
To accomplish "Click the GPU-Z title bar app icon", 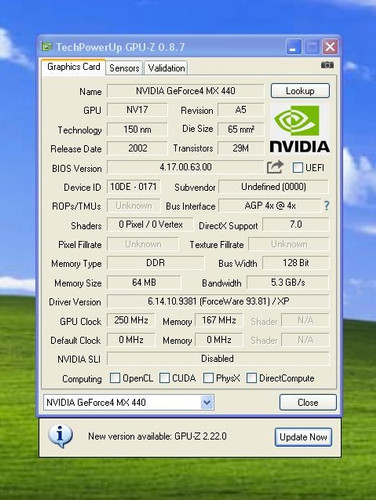I will 46,47.
